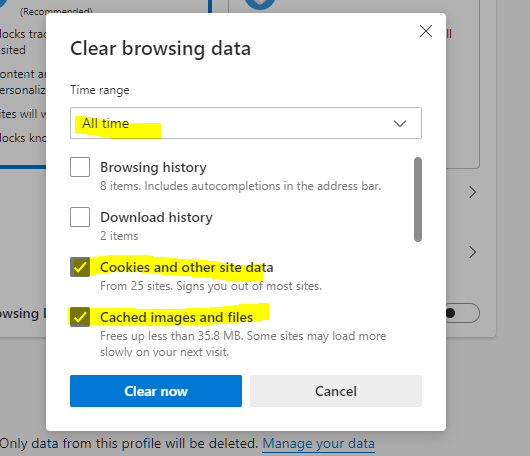Expand the lower right chevron row

coord(473,252)
